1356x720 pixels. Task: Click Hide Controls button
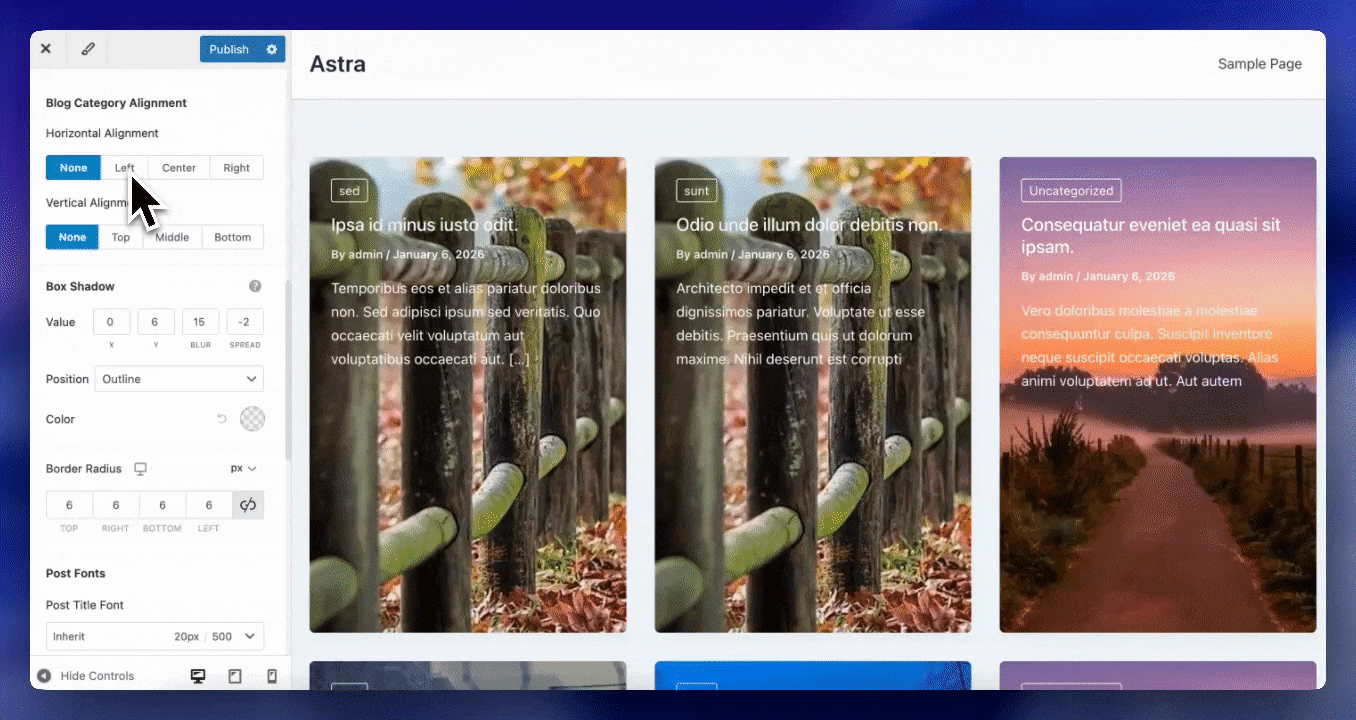(86, 676)
